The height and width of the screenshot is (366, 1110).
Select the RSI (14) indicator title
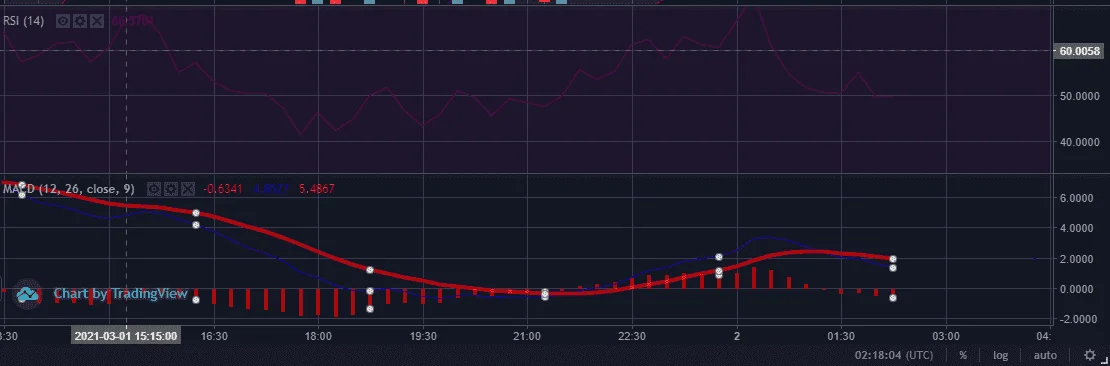[x=23, y=21]
